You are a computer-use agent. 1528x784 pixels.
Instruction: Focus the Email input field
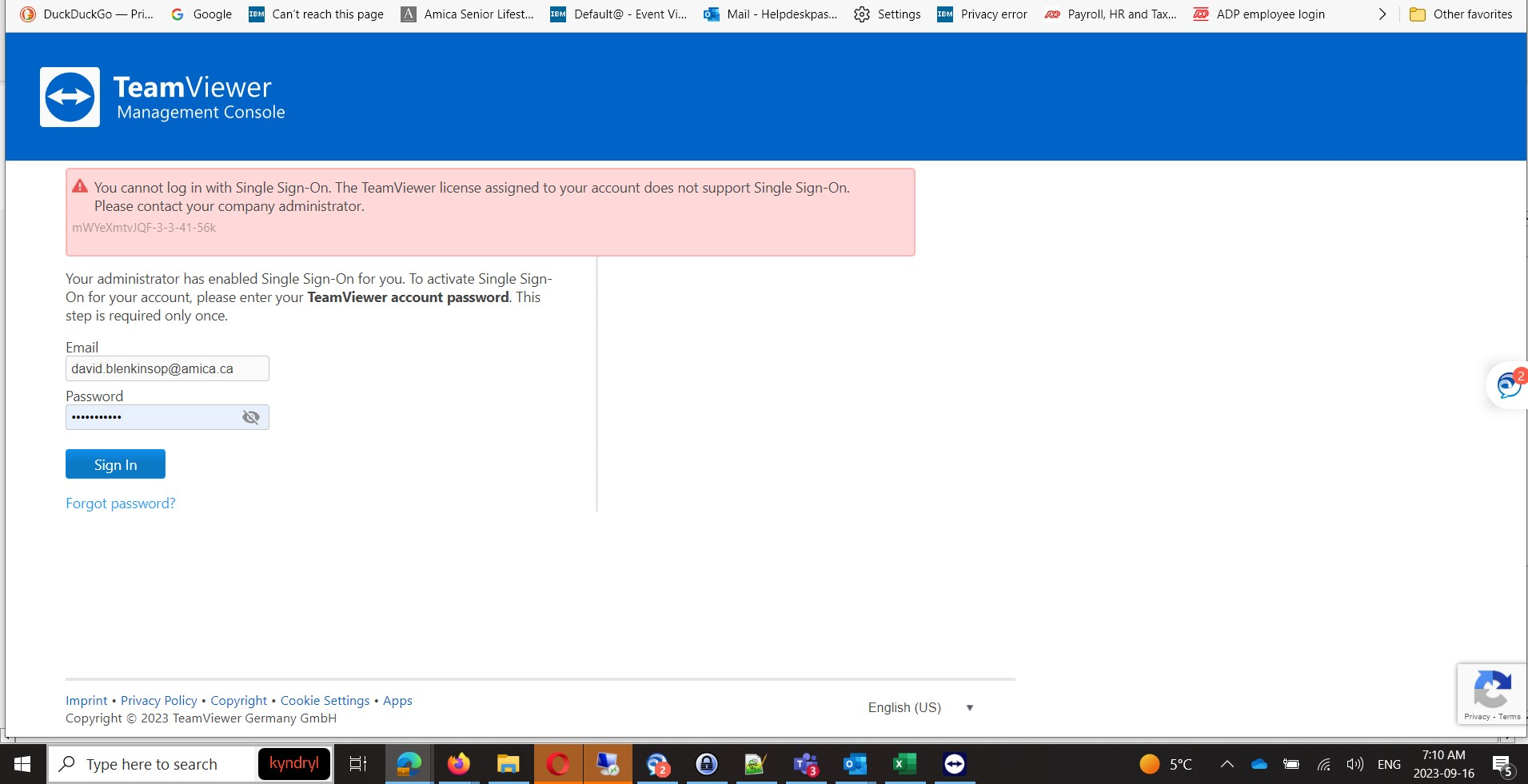[x=167, y=368]
